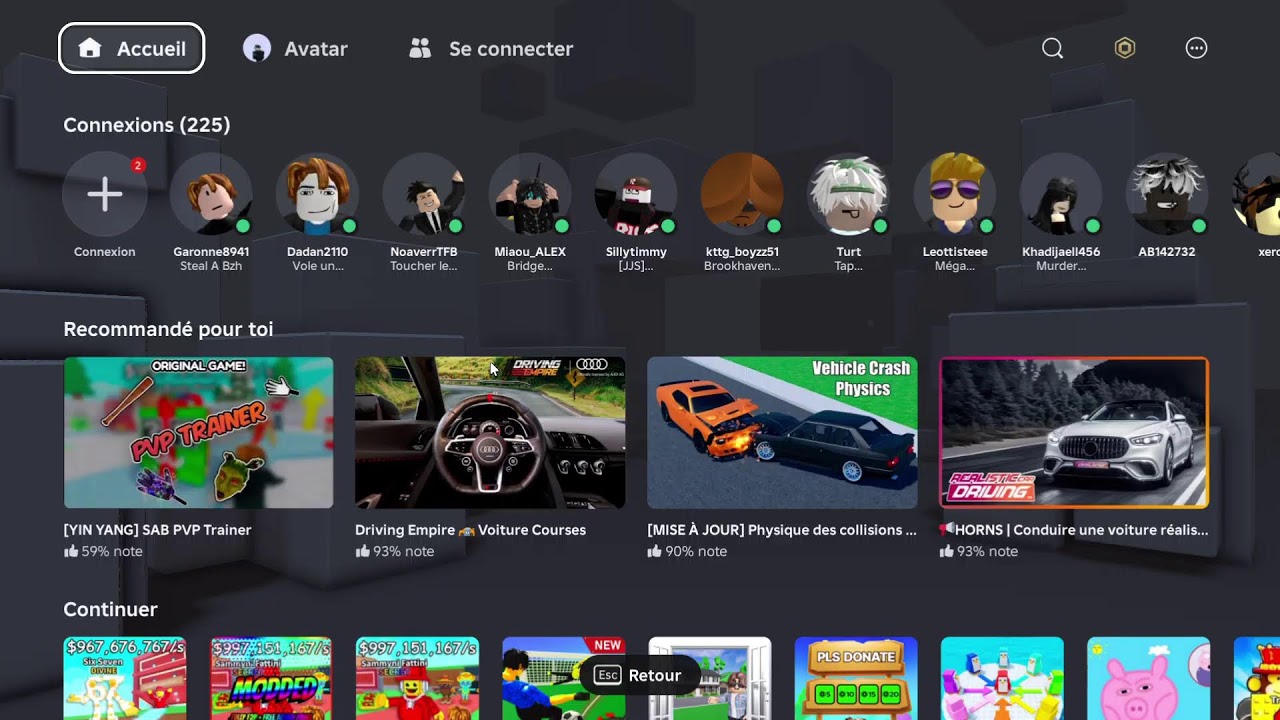Screen dimensions: 1280x720
Task: Click the 'Murder...' status under Khadijaell456
Action: point(1061,266)
